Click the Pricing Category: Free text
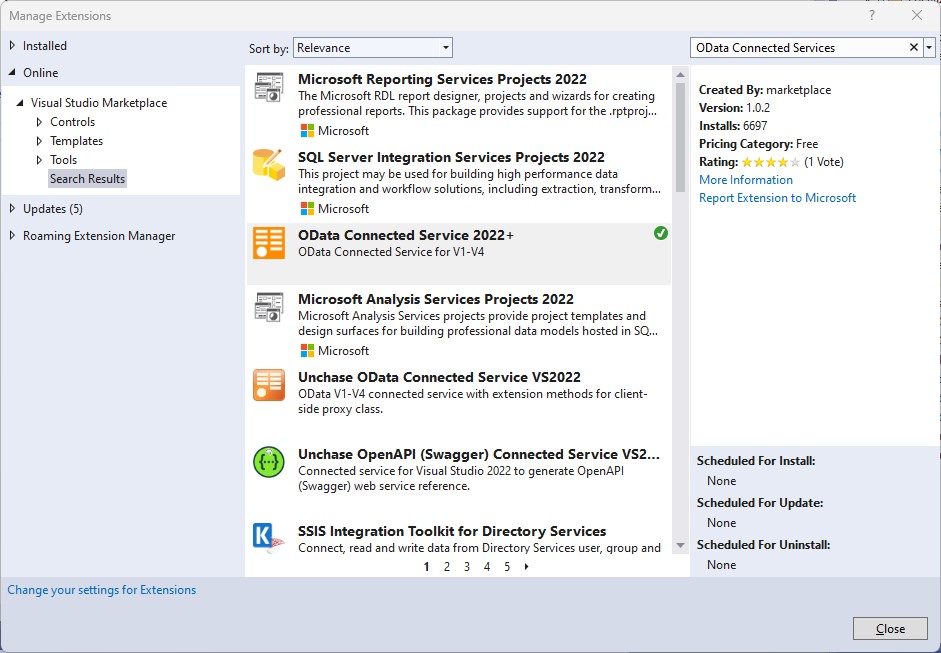Screen dimensions: 941x653 [x=759, y=144]
